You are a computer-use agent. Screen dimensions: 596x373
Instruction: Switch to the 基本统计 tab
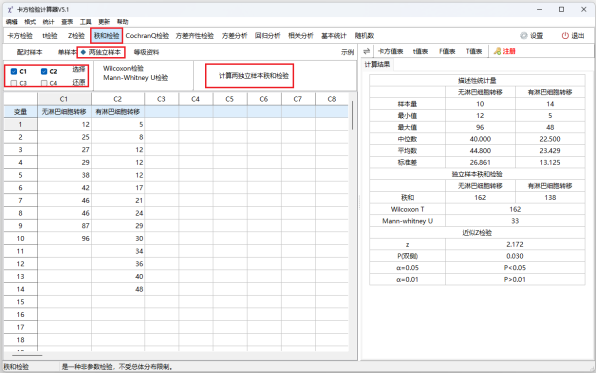[x=334, y=36]
